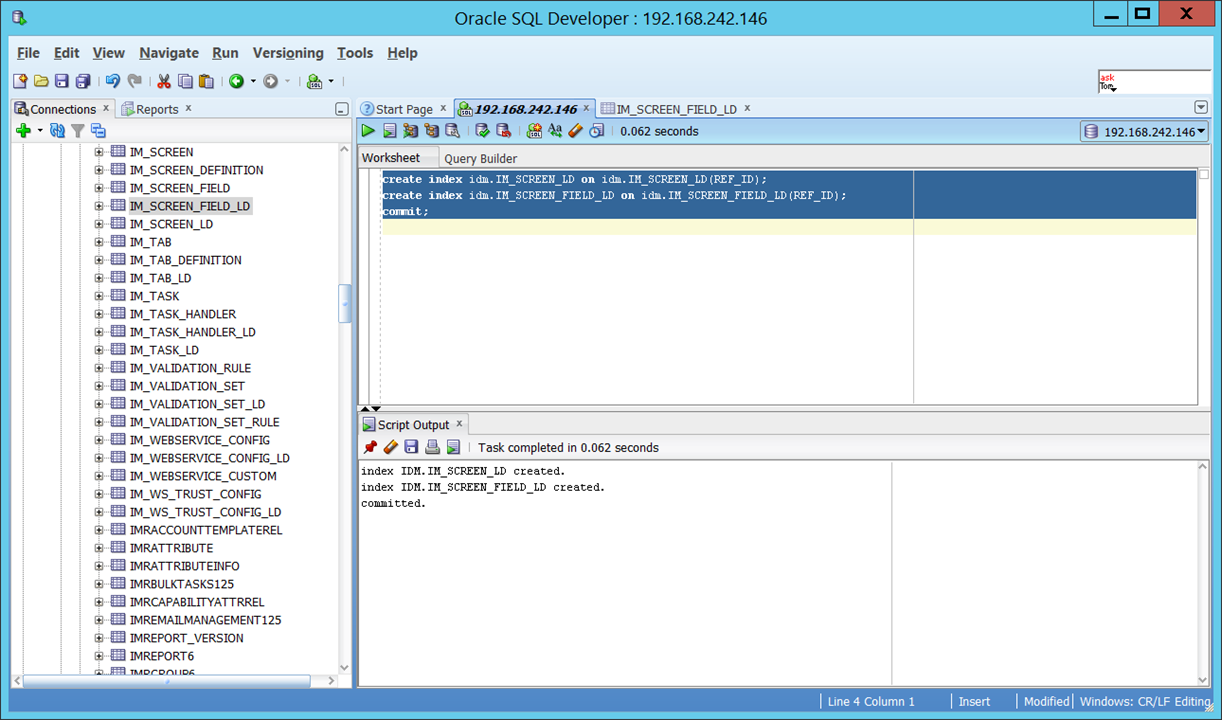Open the Tools menu

355,53
